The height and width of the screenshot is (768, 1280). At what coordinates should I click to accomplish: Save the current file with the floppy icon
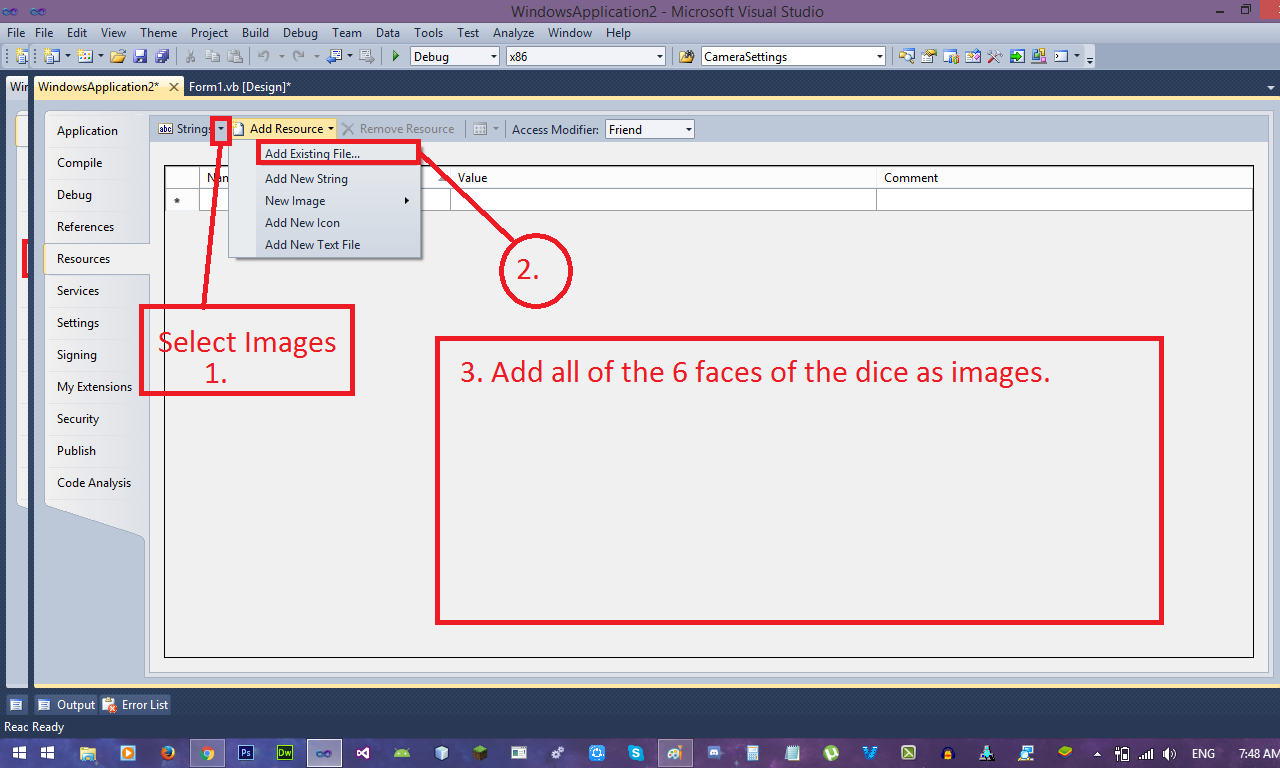point(140,57)
